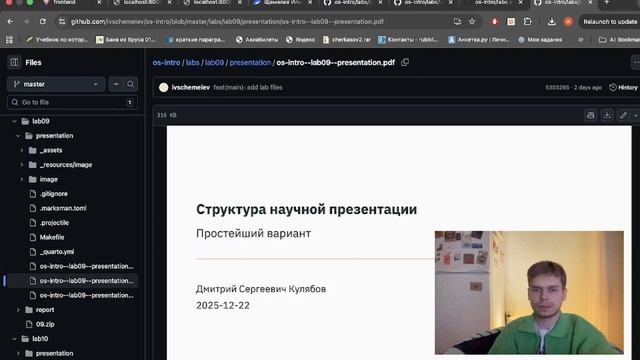Click the ivschemelev avatar image
The height and width of the screenshot is (360, 640).
tap(164, 87)
